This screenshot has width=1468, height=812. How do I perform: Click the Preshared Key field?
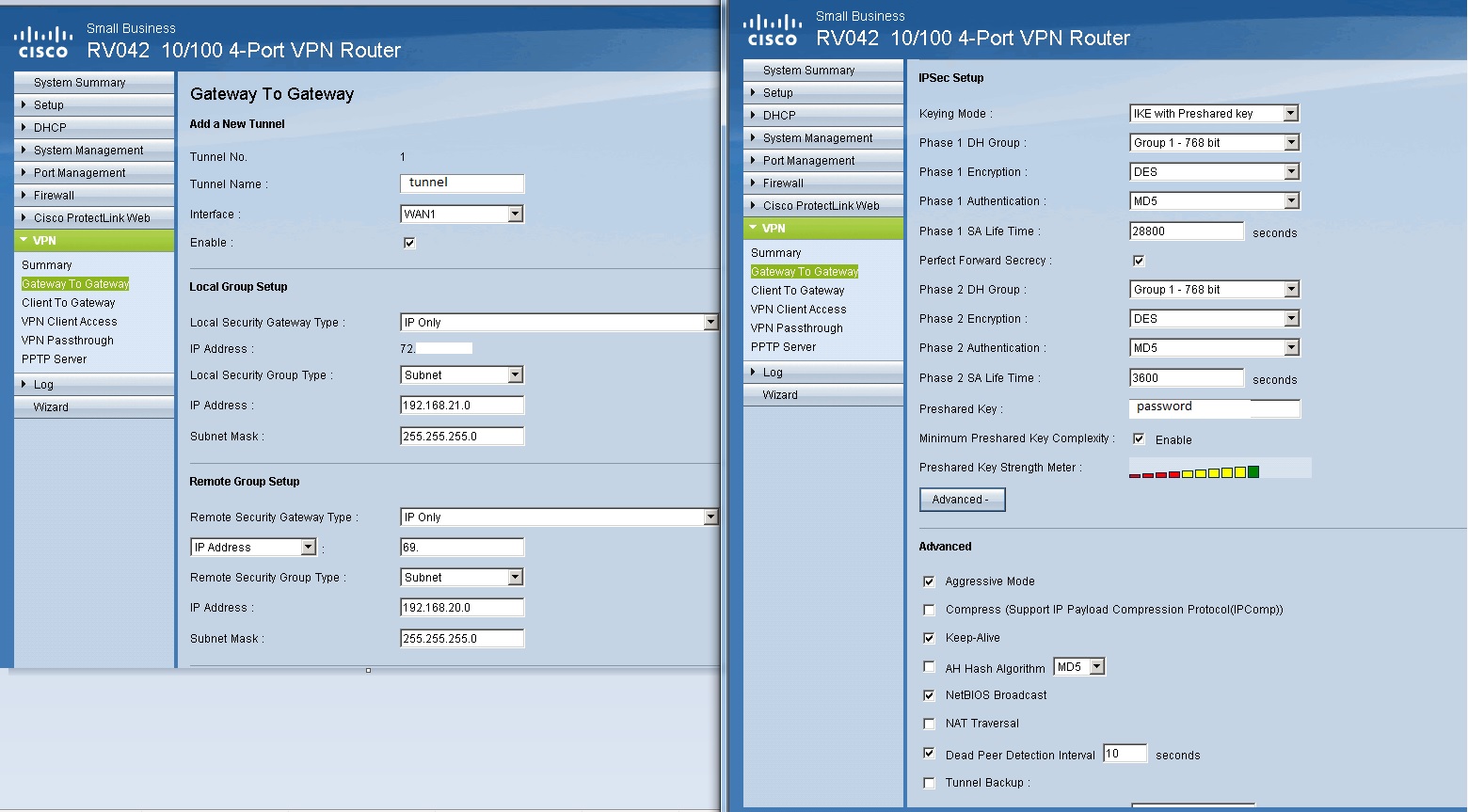click(1214, 408)
